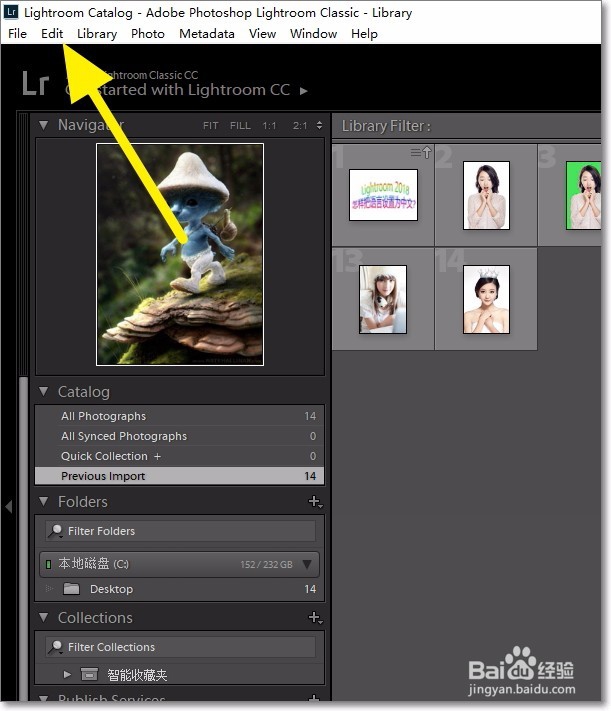Set Navigator zoom to FILL
The image size is (611, 711).
pos(240,126)
